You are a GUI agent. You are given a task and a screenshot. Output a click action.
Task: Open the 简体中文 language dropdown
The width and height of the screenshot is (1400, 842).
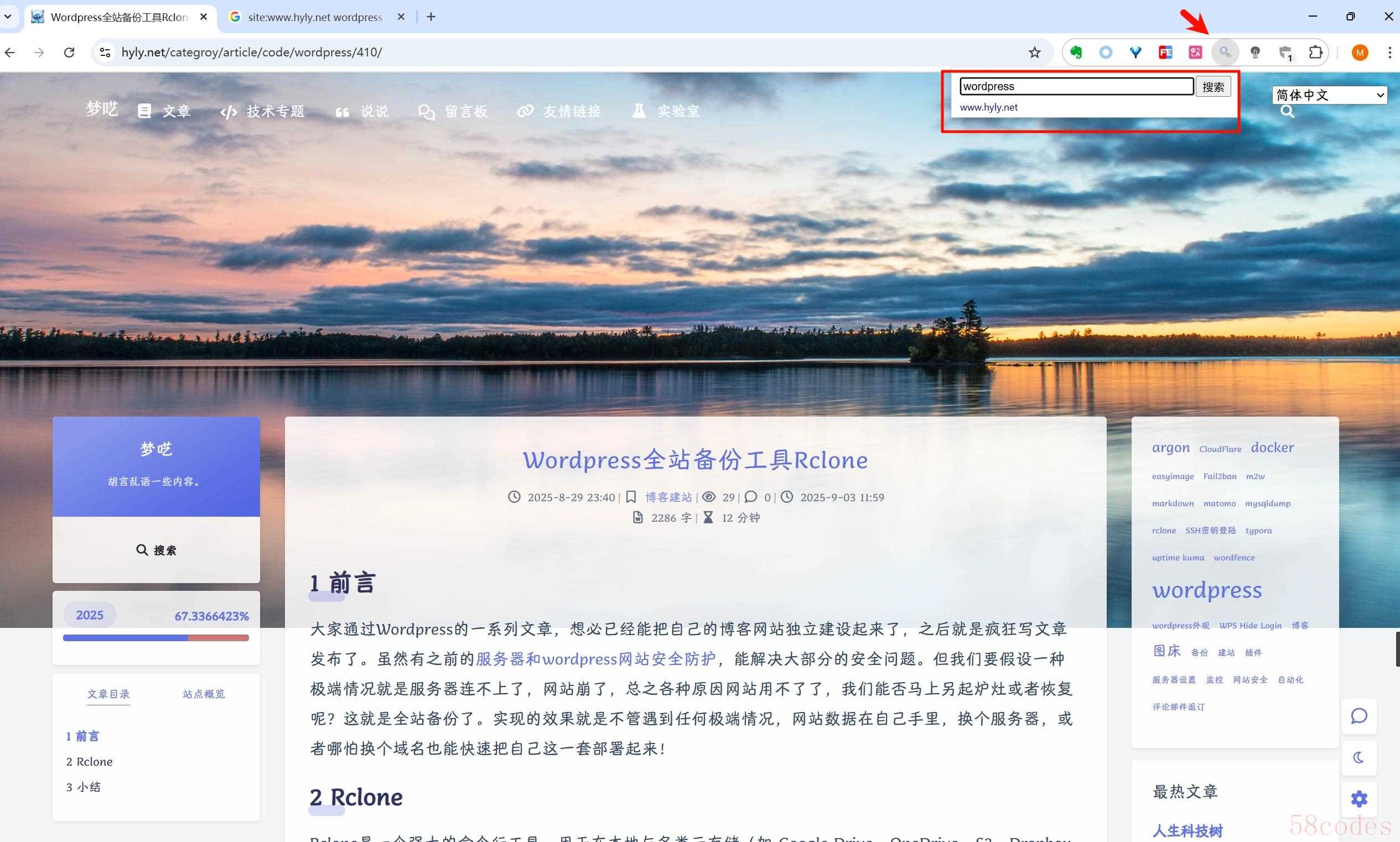[1330, 95]
